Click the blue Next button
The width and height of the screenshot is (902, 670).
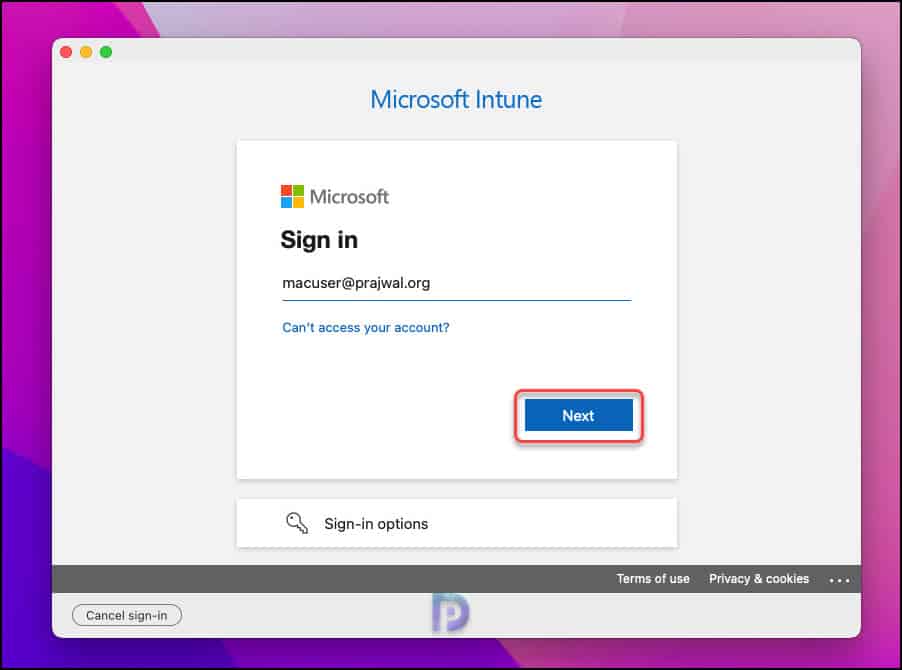[578, 415]
